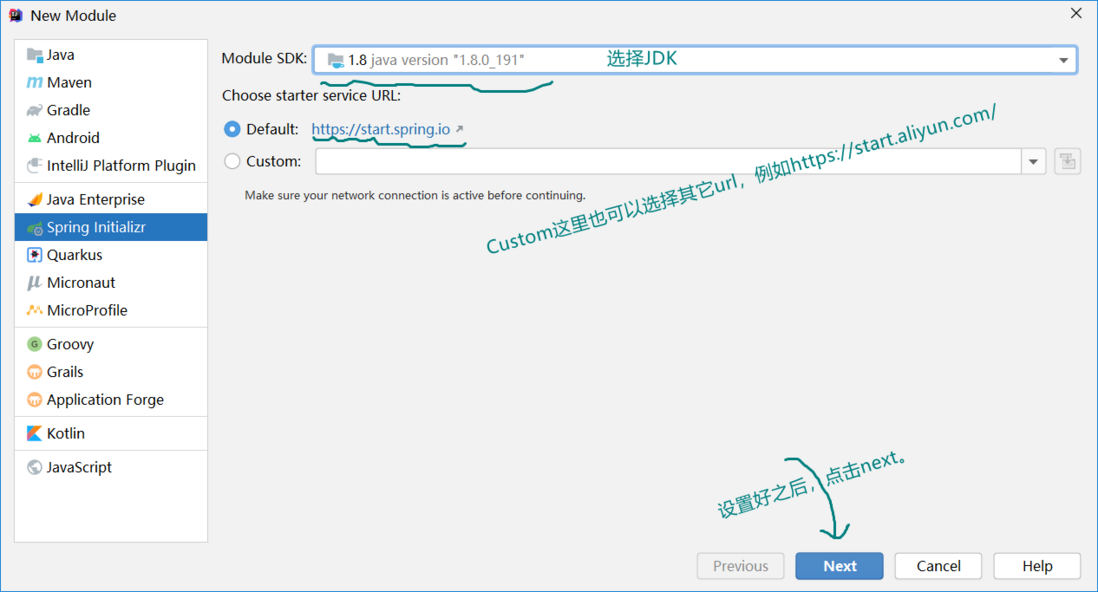Click 'Choose starter service URL:' text

click(x=311, y=96)
